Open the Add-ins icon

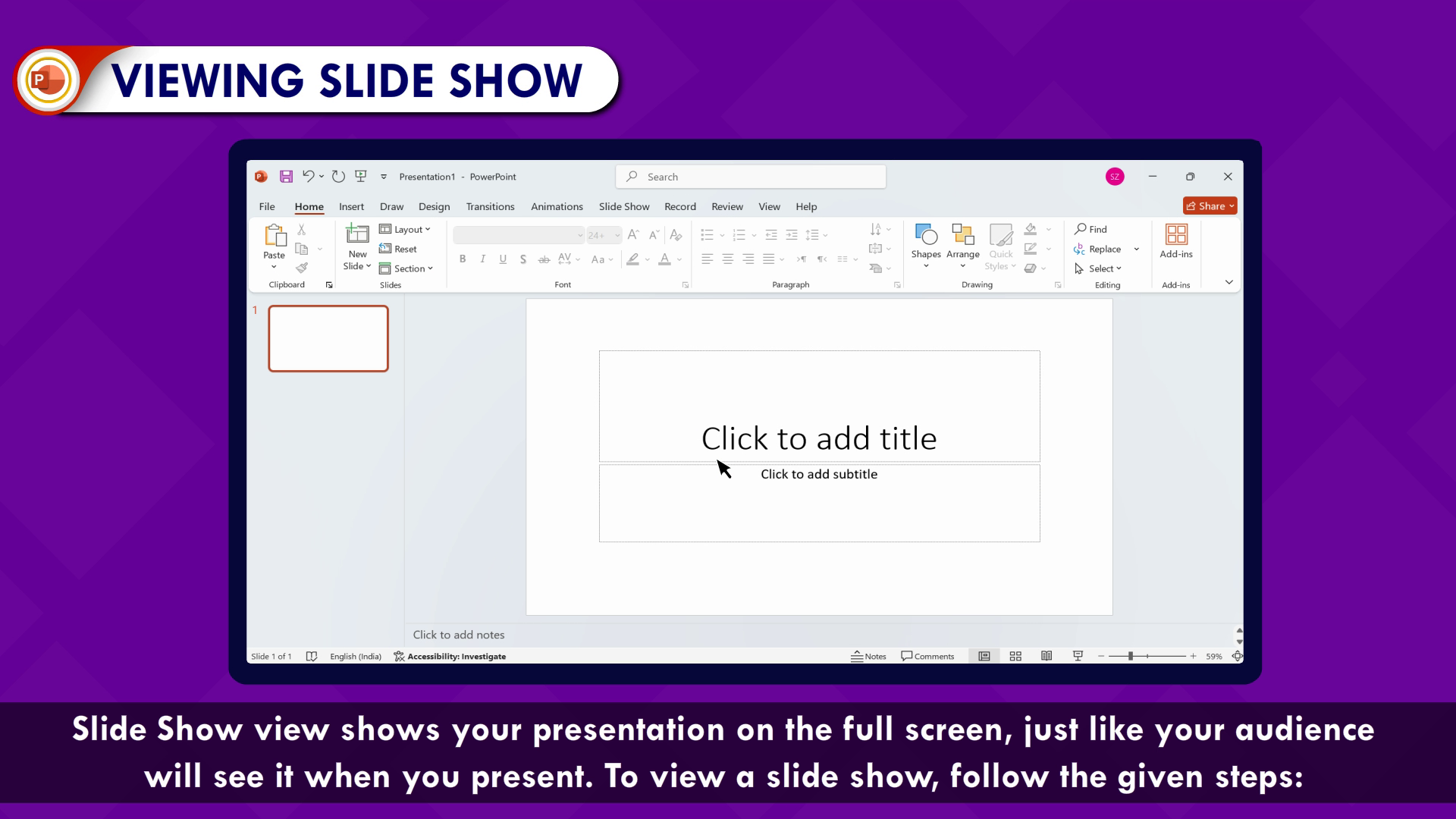coord(1176,235)
